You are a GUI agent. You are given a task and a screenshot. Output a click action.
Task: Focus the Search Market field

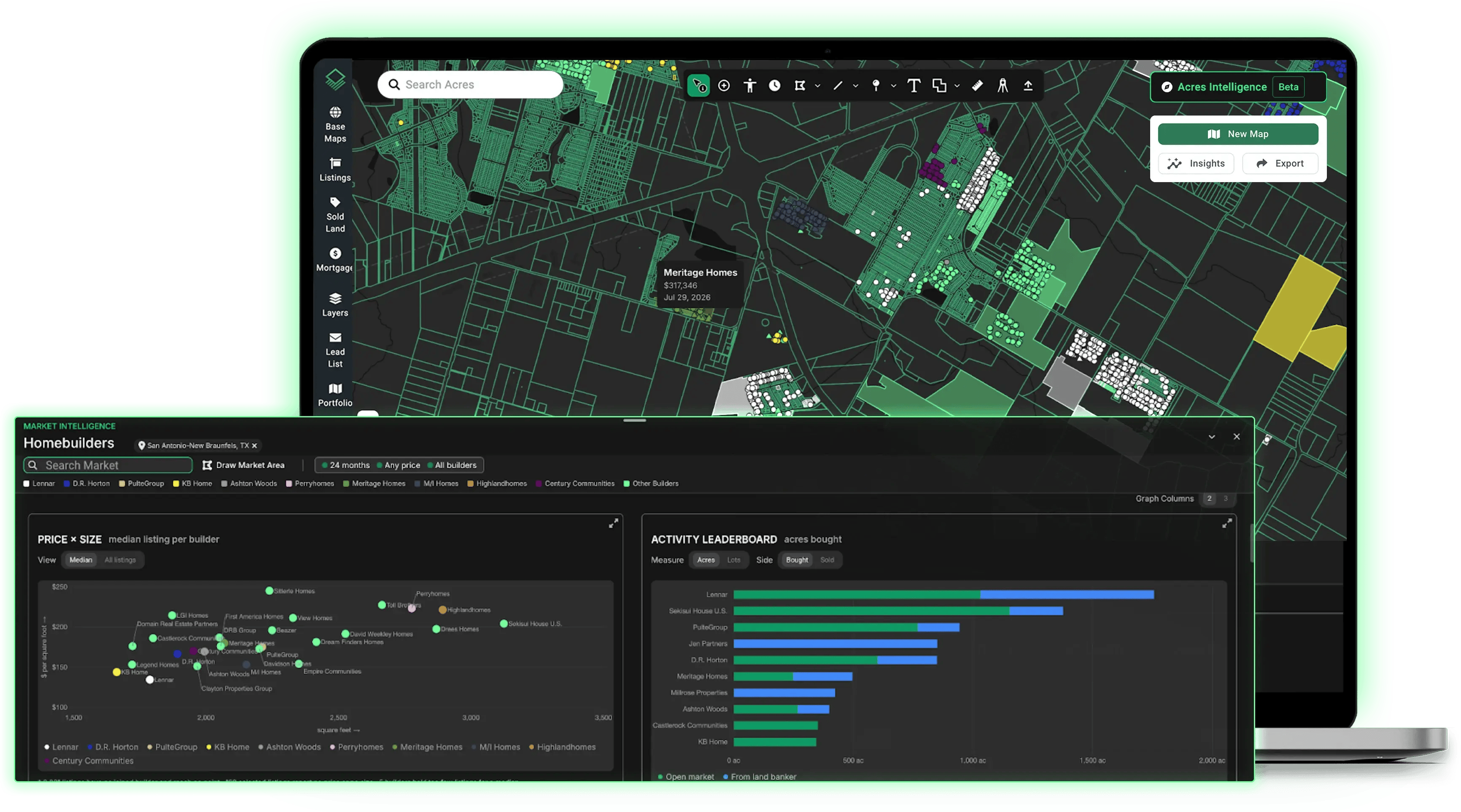tap(108, 465)
